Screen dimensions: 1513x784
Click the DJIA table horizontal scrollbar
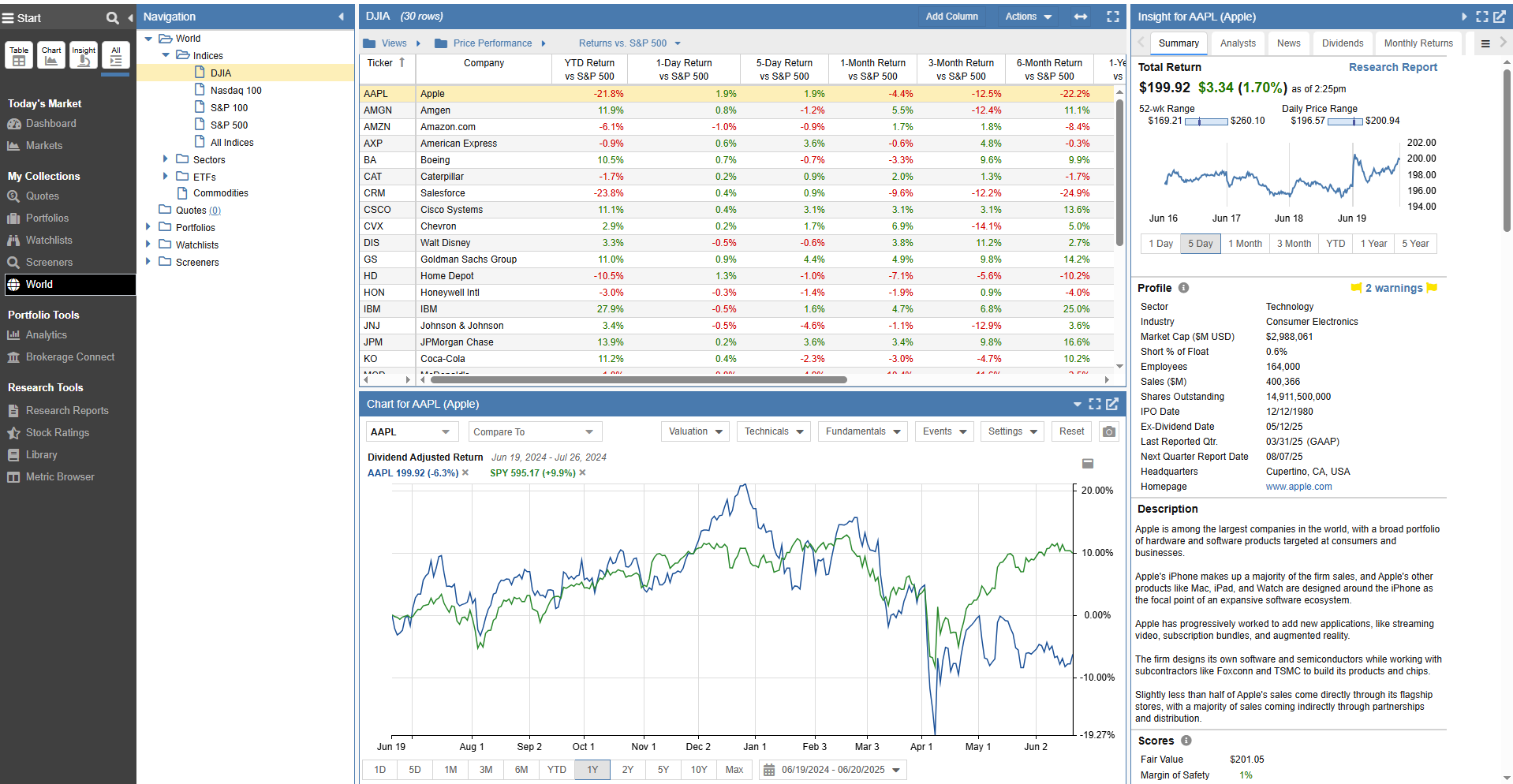[x=638, y=380]
